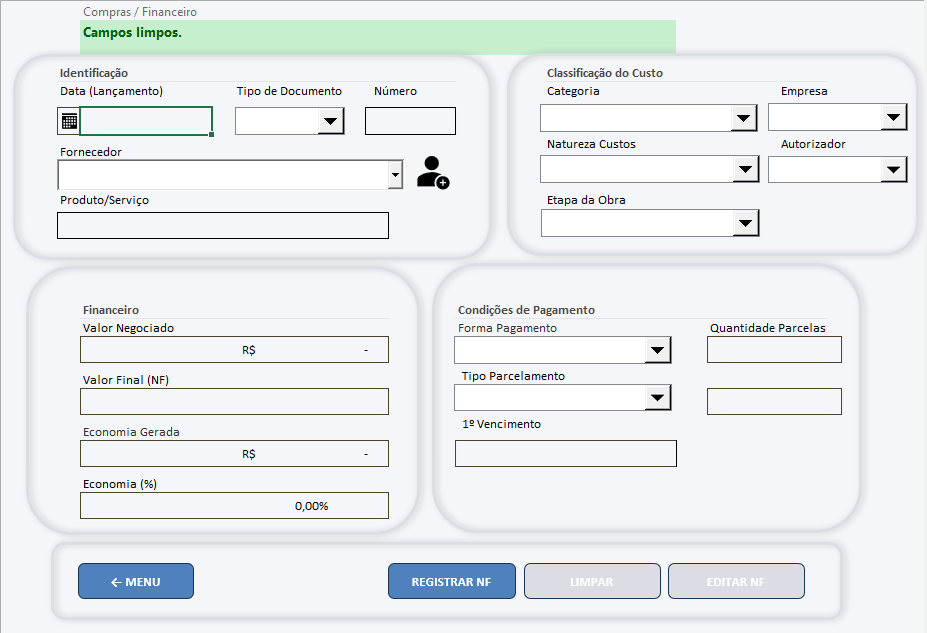
Task: Click the Número input field
Action: (410, 121)
